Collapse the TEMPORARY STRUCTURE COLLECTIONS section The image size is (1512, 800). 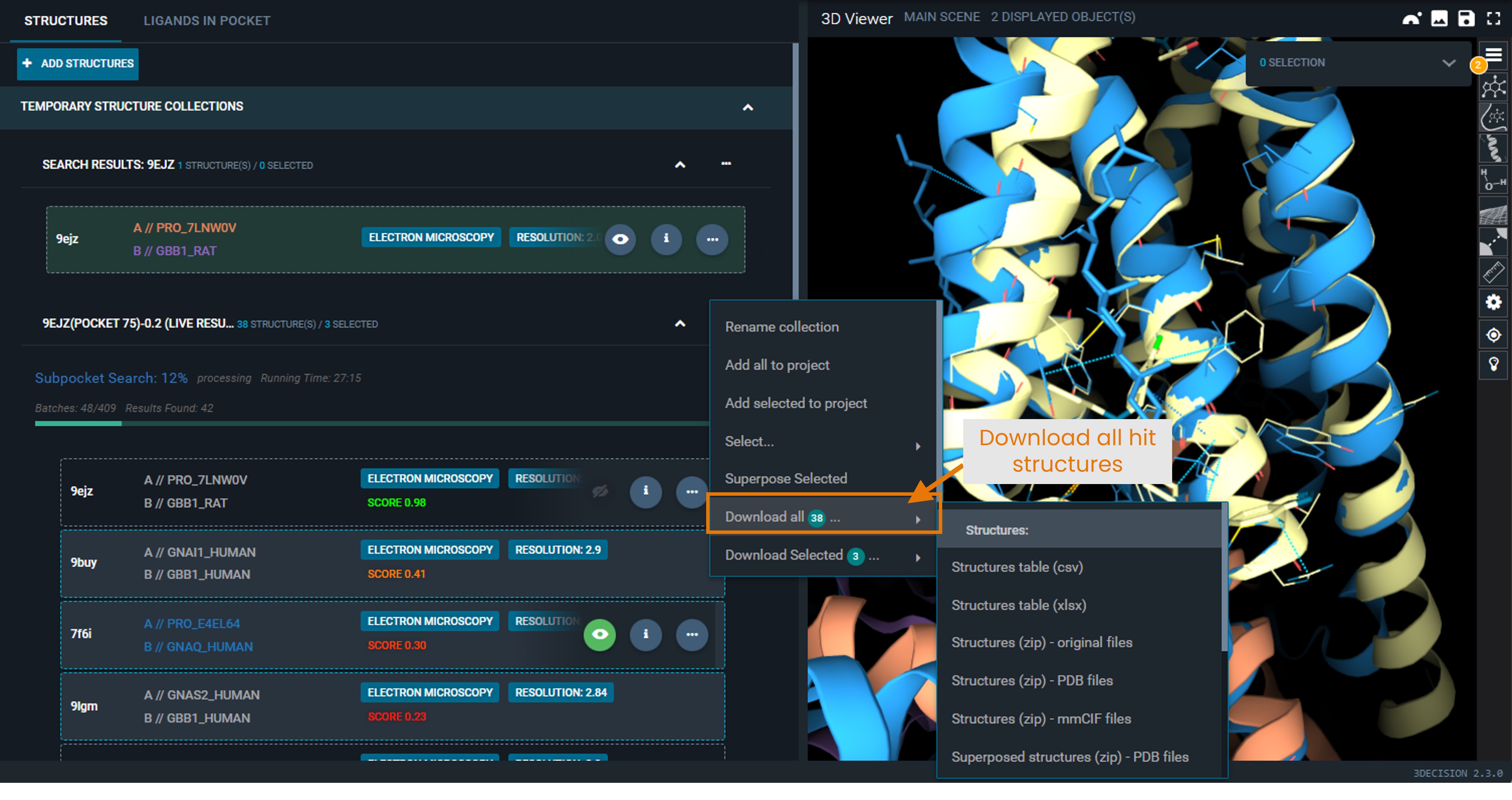748,107
